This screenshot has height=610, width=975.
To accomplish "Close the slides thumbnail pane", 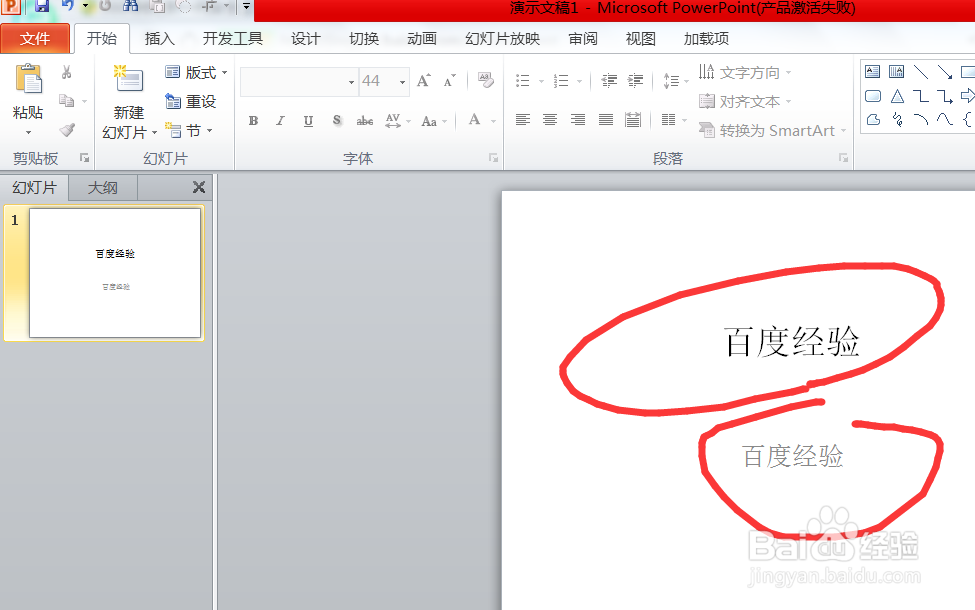I will pos(199,187).
